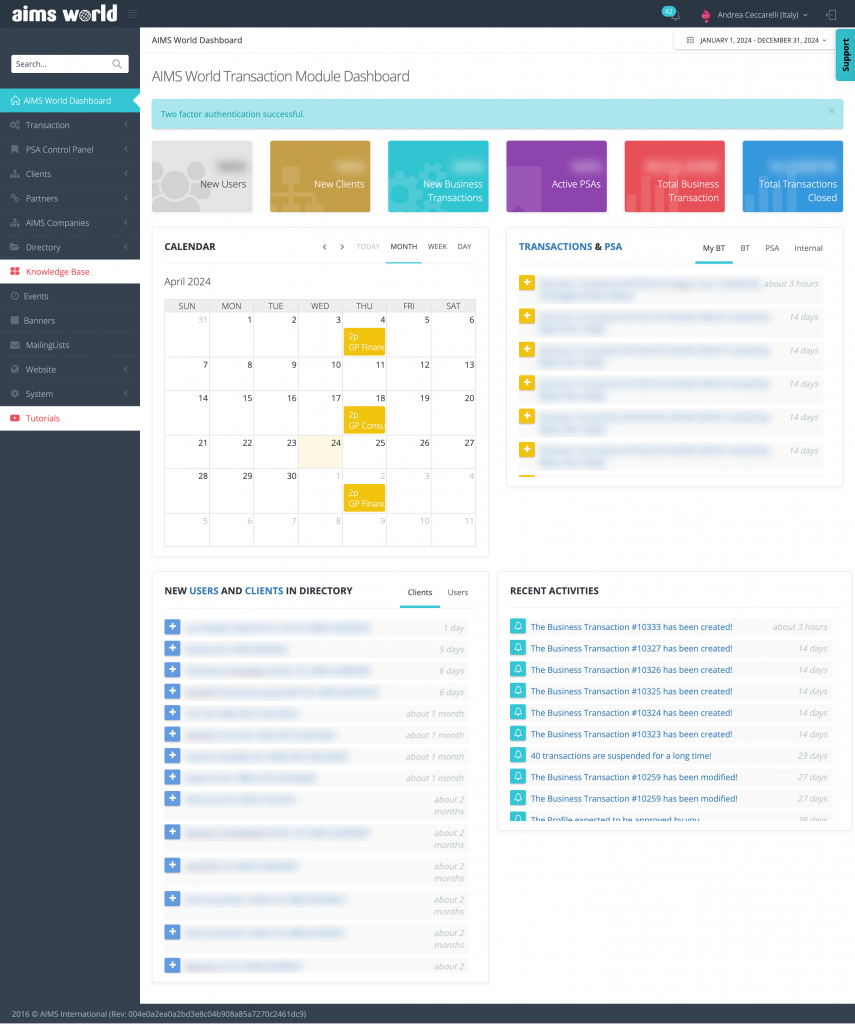Screen dimensions: 855x1024
Task: Select the Clients directory tab
Action: 419,592
